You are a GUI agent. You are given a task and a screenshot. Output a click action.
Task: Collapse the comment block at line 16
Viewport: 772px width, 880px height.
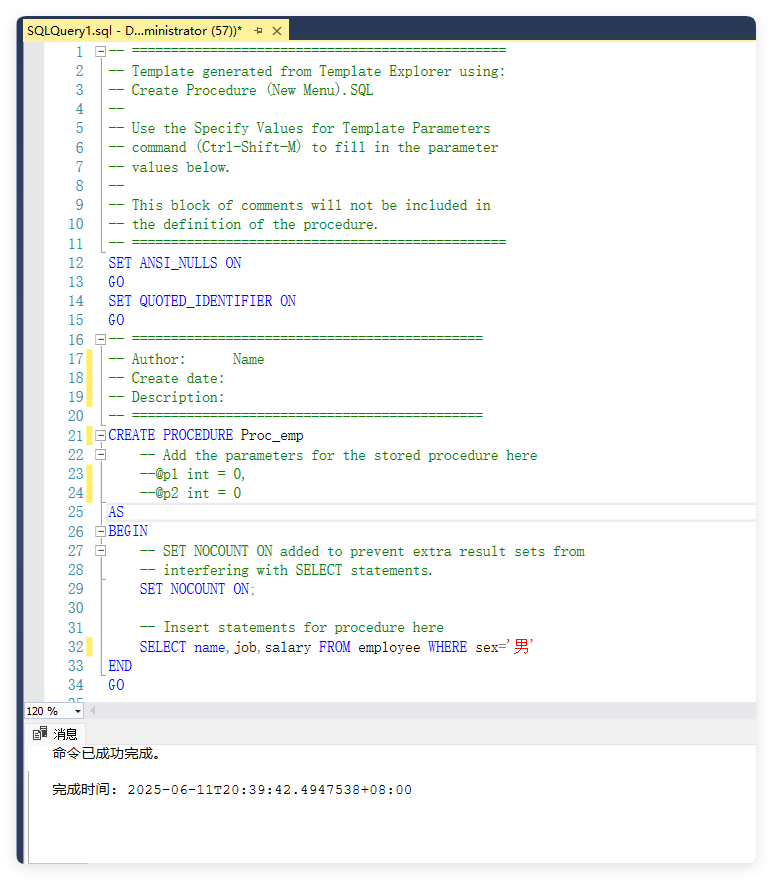click(x=100, y=340)
